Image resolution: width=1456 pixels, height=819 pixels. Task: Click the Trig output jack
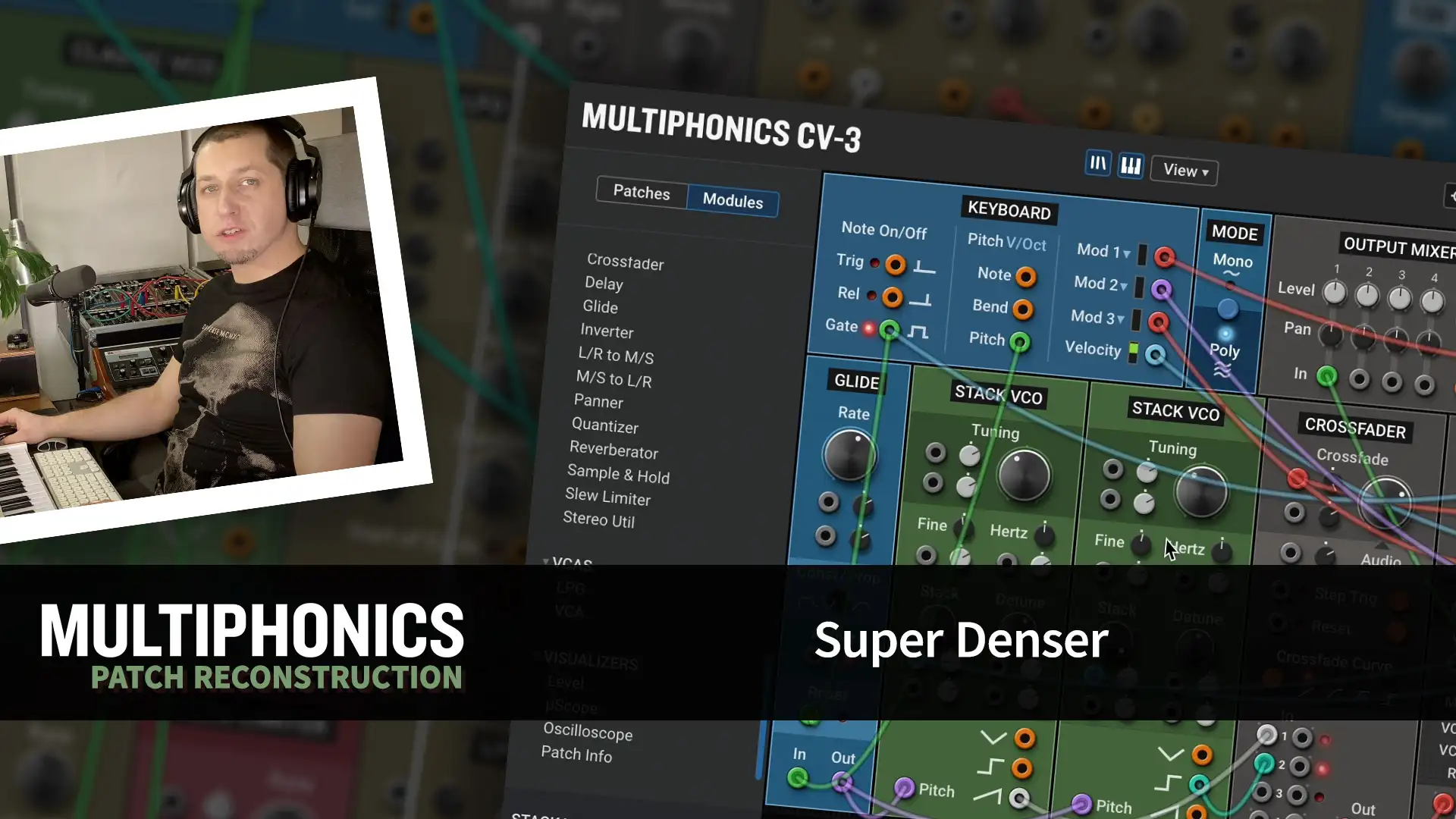click(x=896, y=264)
